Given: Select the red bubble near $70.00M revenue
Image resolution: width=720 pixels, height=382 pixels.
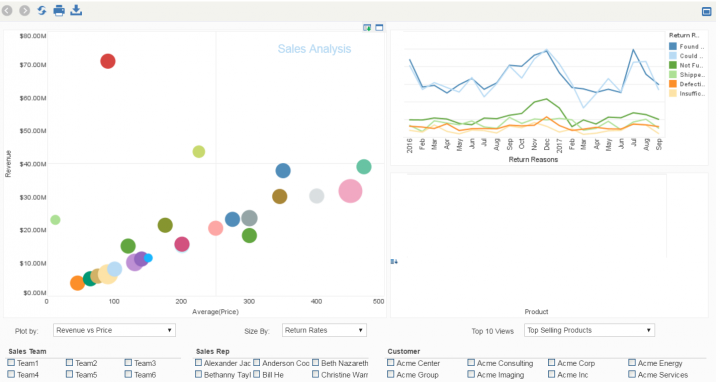Looking at the screenshot, I should point(107,61).
